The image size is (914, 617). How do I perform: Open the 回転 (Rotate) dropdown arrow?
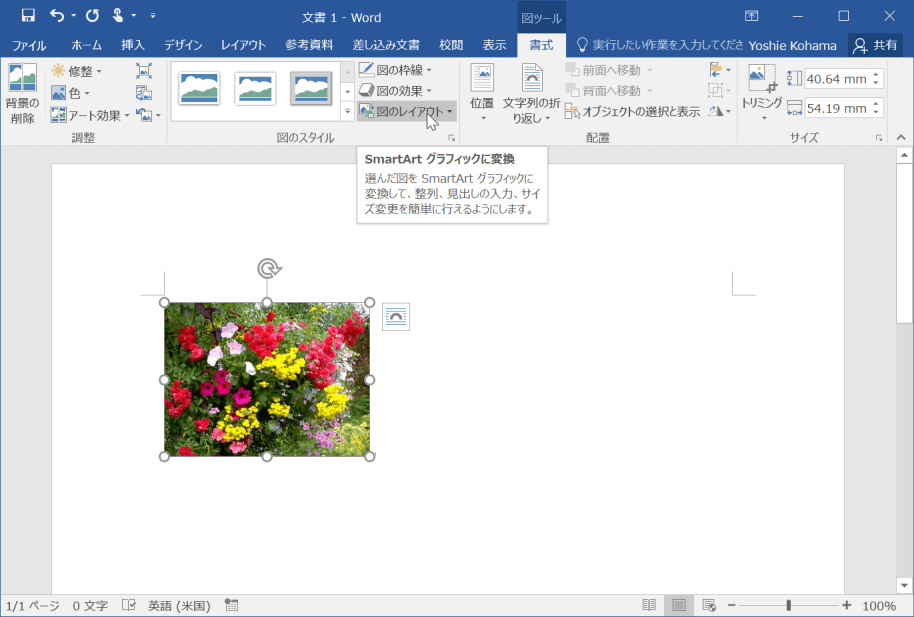730,111
